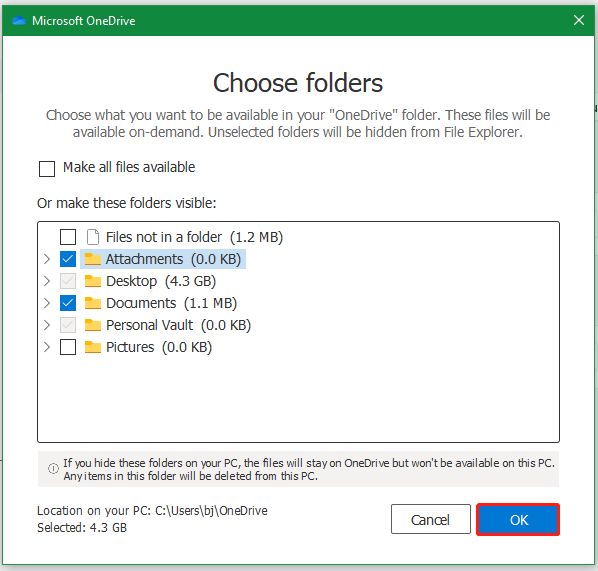This screenshot has height=571, width=598.
Task: Click the info icon beside the hide folders notice
Action: pyautogui.click(x=53, y=468)
